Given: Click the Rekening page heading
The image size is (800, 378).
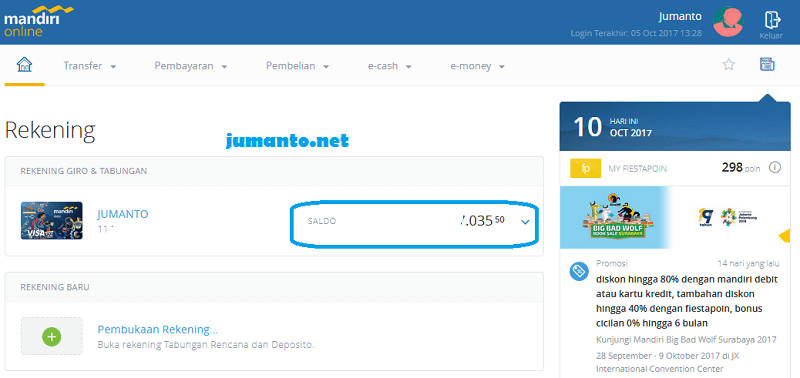Looking at the screenshot, I should 50,131.
